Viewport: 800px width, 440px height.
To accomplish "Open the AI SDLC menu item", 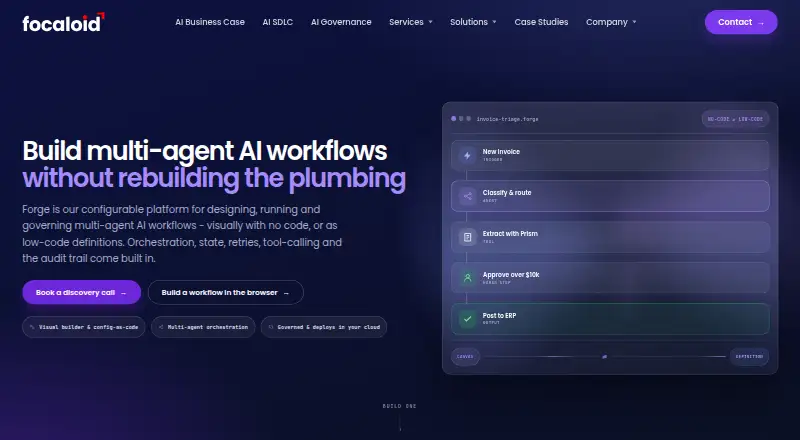I will click(x=278, y=22).
